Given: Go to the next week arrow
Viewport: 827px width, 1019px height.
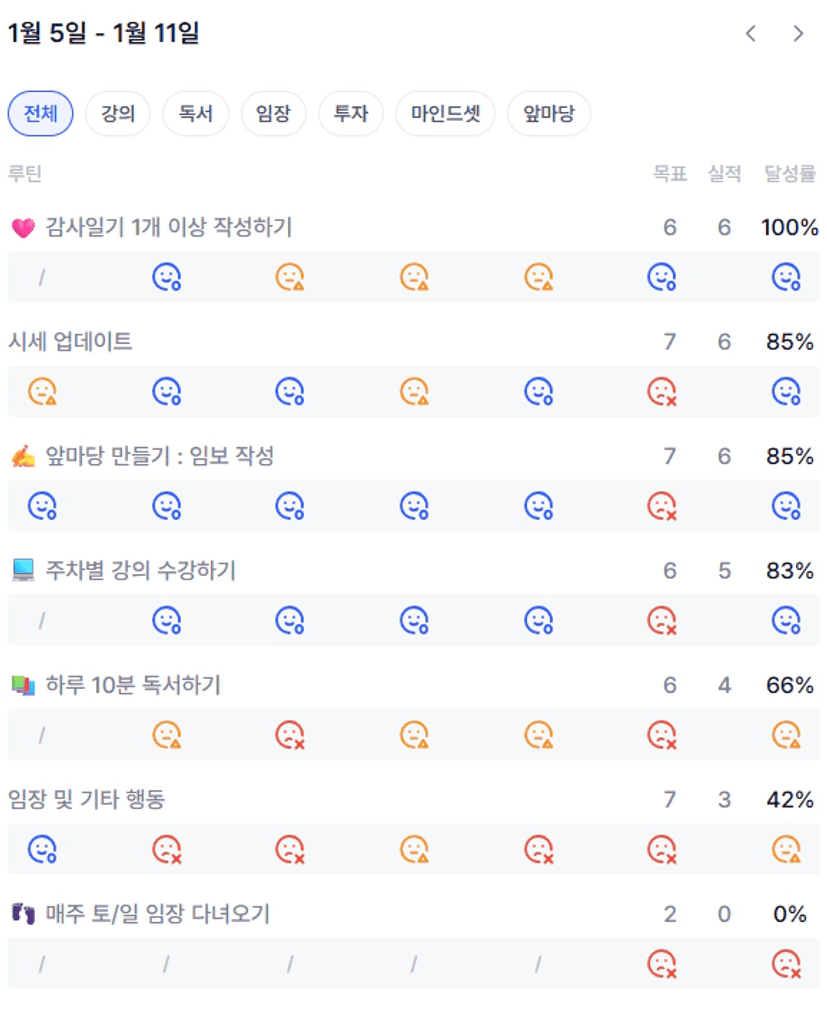Looking at the screenshot, I should (x=798, y=34).
